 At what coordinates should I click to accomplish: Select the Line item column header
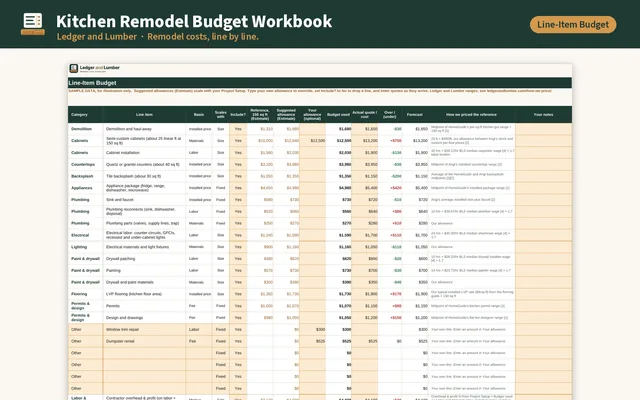point(144,115)
